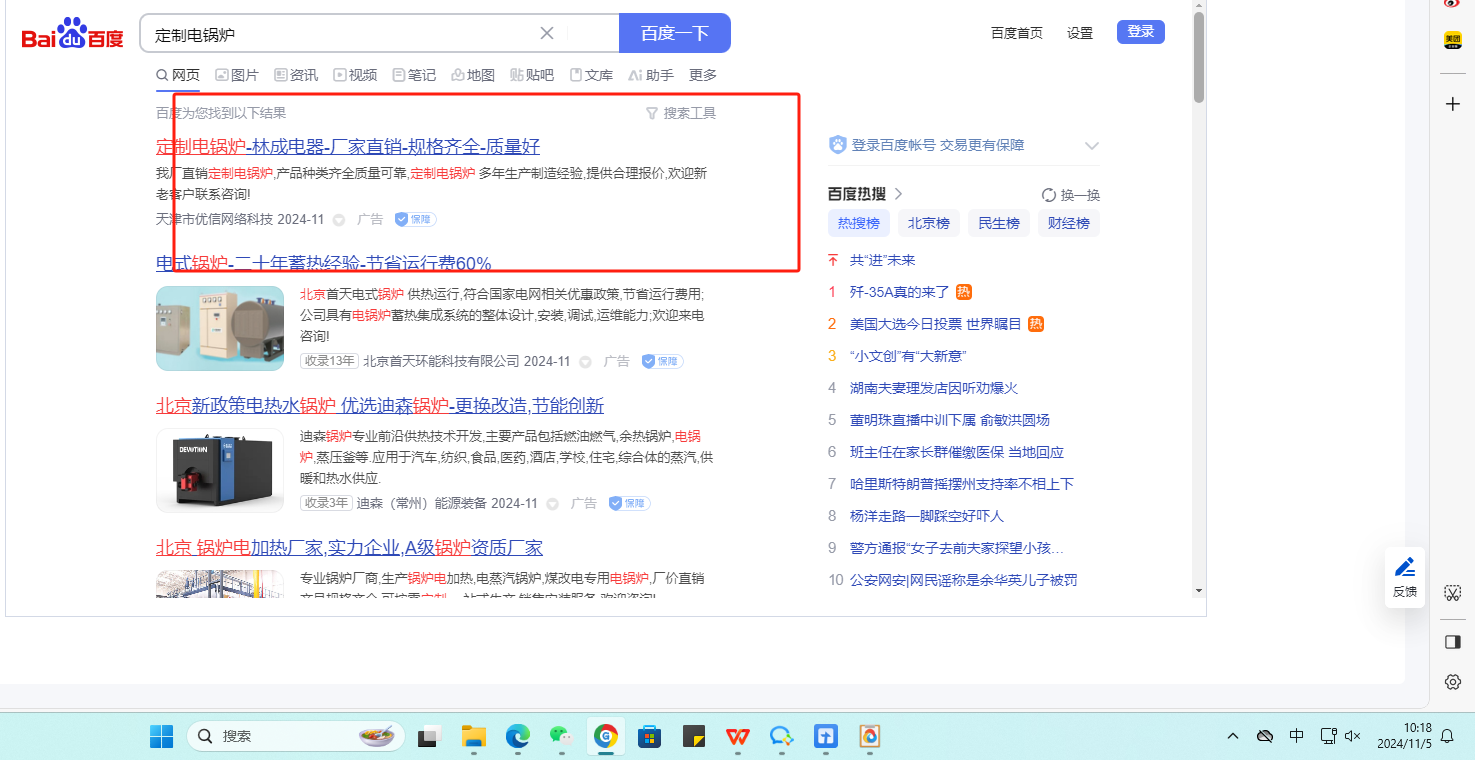Open the Meituan sidebar icon
Viewport: 1475px width, 760px height.
(1452, 40)
